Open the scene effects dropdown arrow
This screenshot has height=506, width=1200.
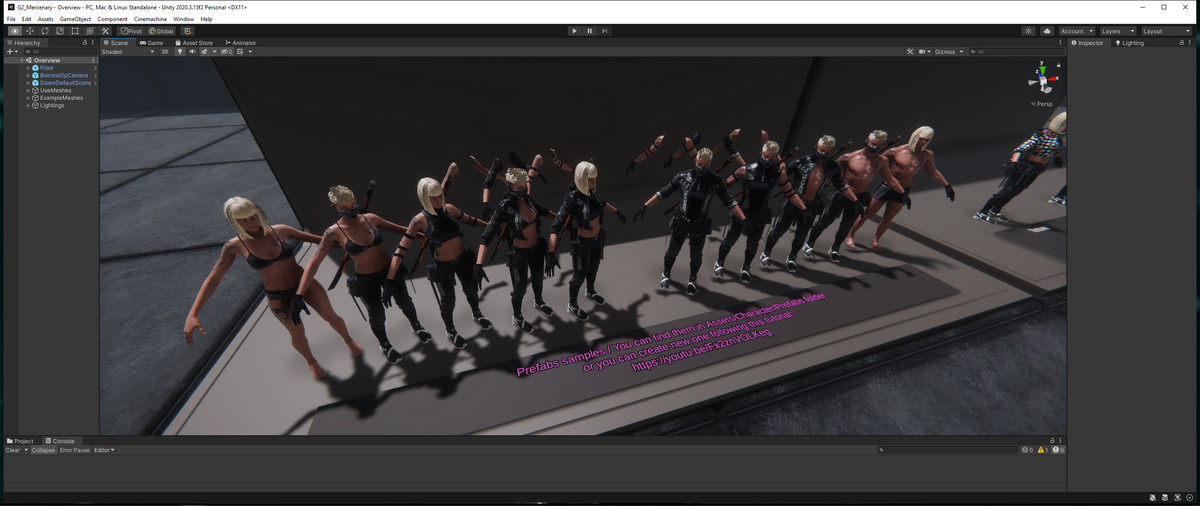[214, 52]
